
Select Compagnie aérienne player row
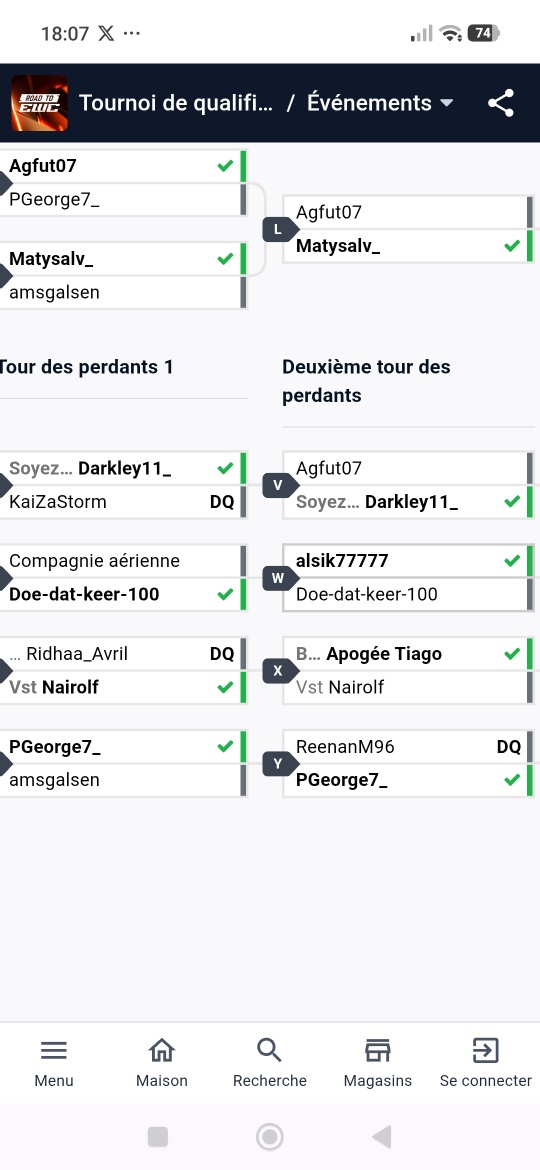pyautogui.click(x=122, y=561)
